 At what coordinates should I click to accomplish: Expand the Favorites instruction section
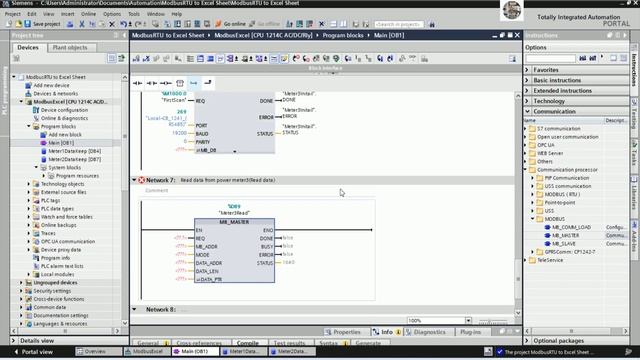click(x=527, y=70)
